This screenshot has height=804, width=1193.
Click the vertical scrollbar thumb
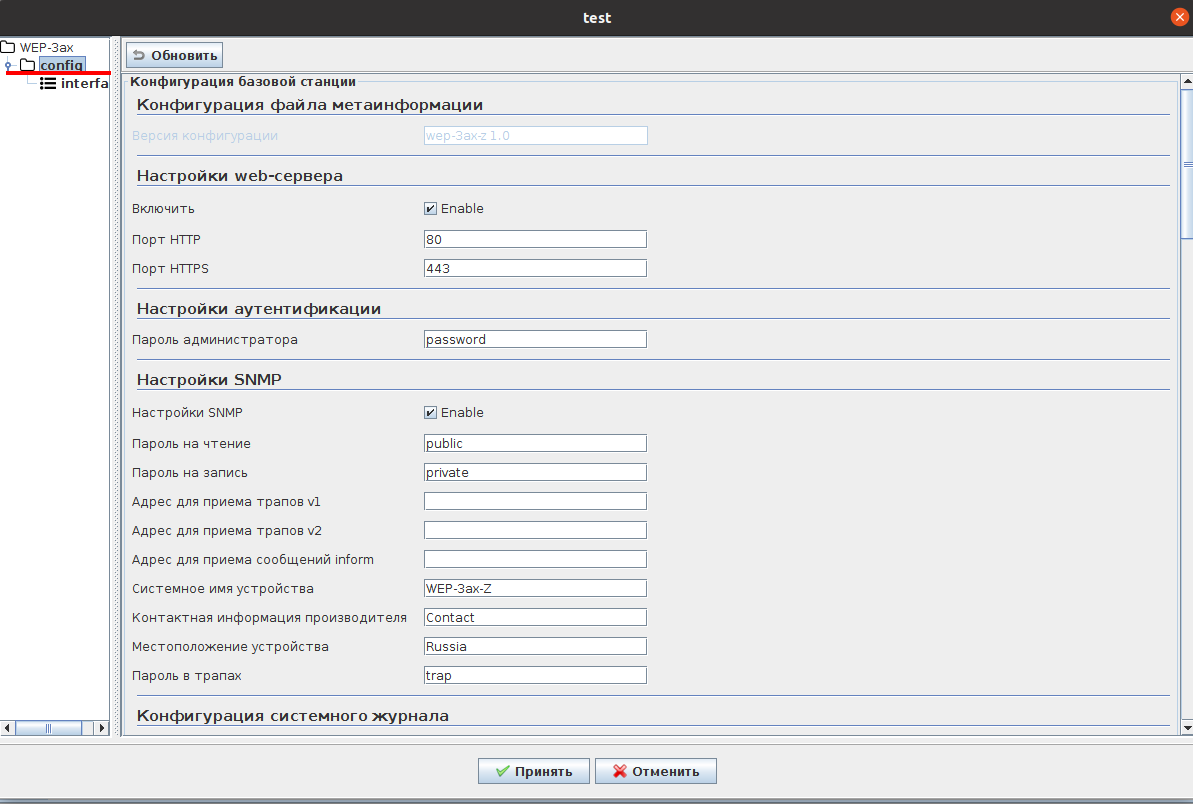[x=1187, y=165]
